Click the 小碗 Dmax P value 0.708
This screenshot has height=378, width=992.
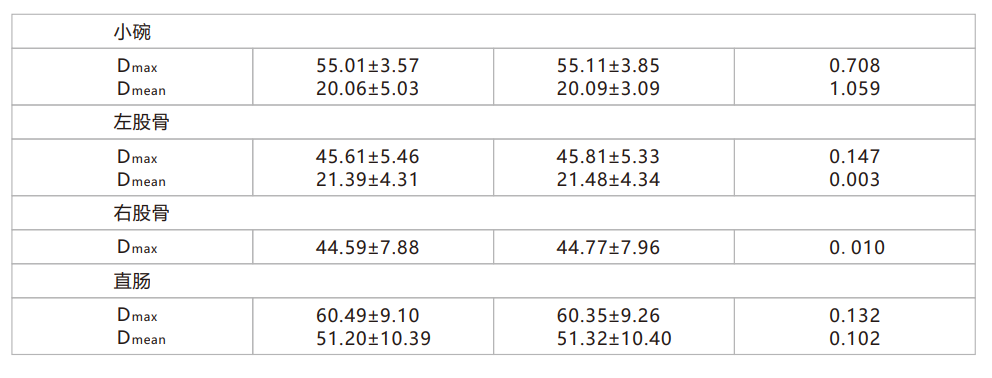click(855, 66)
